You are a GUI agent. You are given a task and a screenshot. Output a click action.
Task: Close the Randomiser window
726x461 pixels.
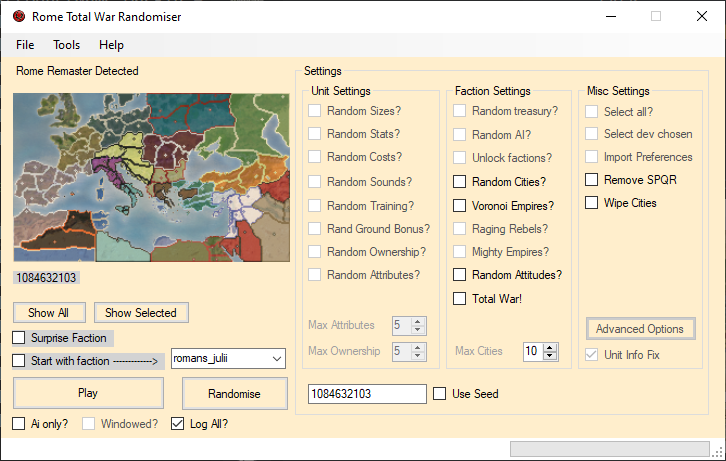(x=702, y=17)
